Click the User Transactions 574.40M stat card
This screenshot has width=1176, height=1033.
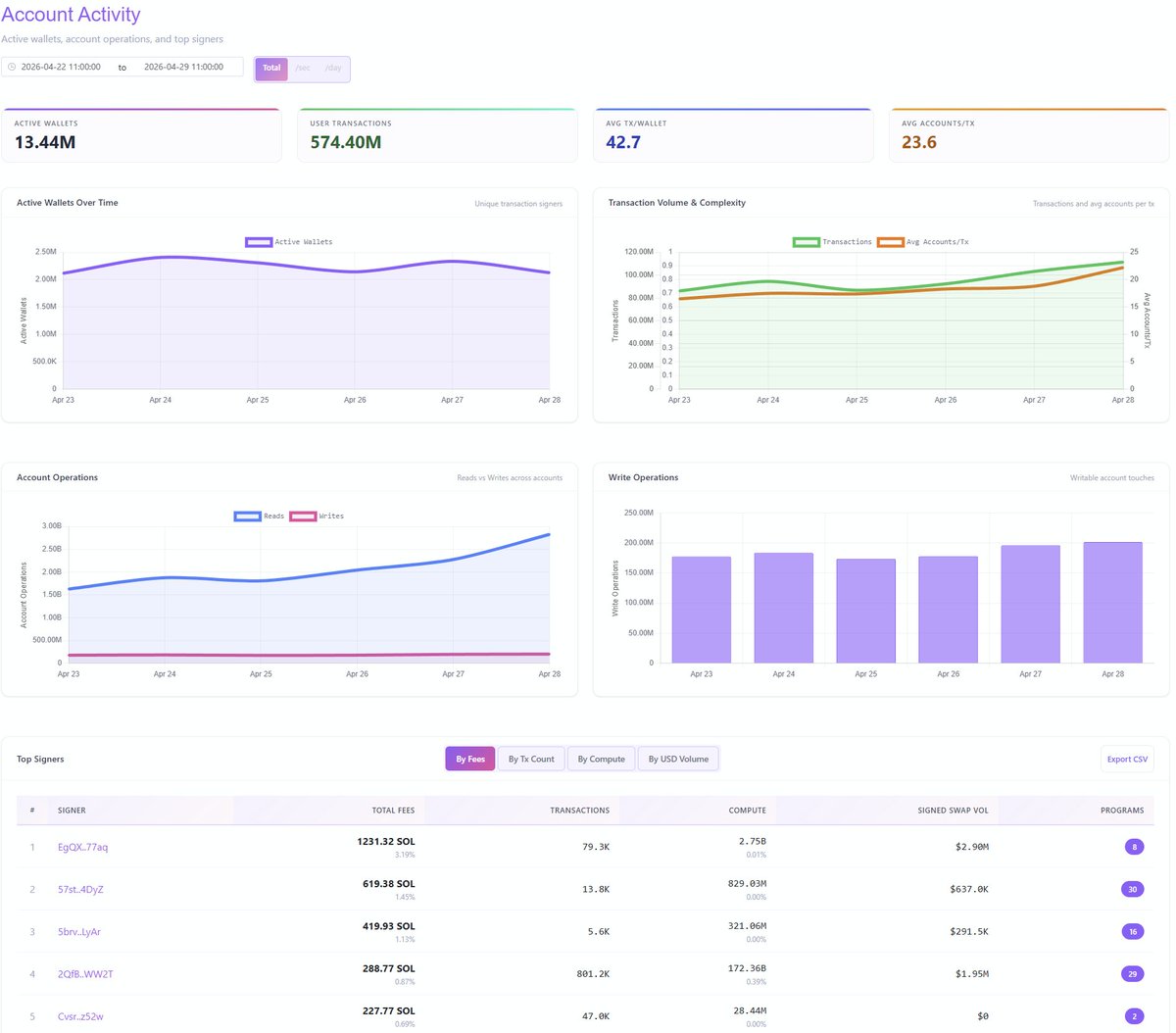[x=437, y=135]
